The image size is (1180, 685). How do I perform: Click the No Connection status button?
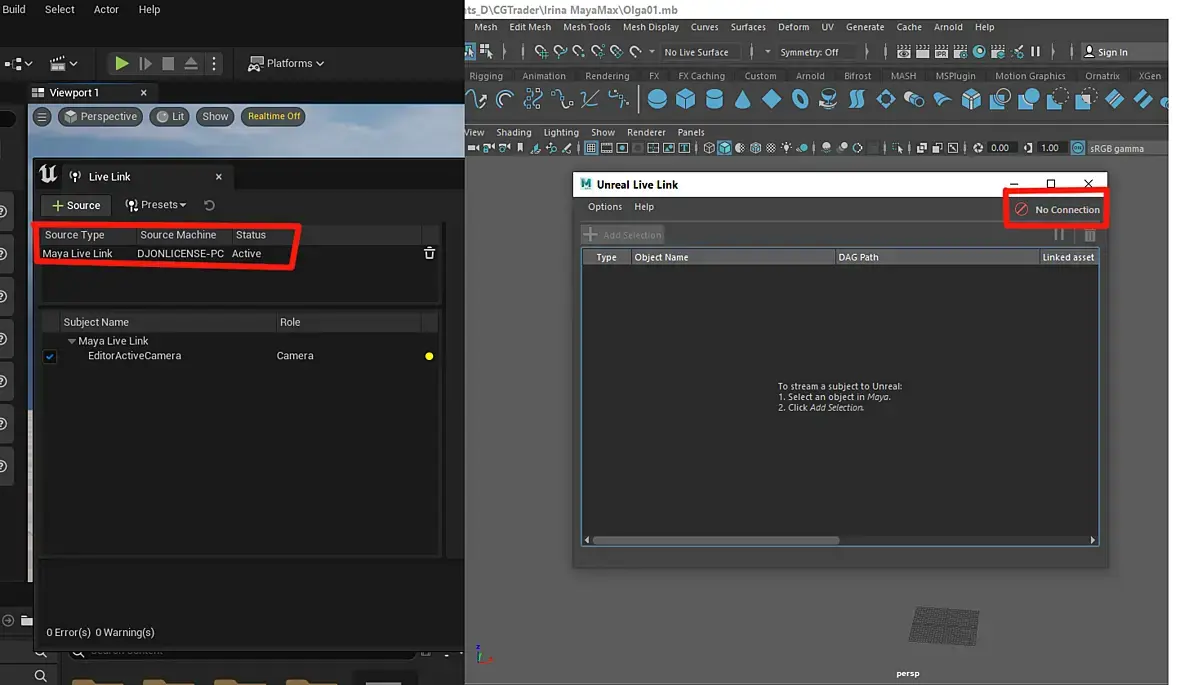[1057, 210]
